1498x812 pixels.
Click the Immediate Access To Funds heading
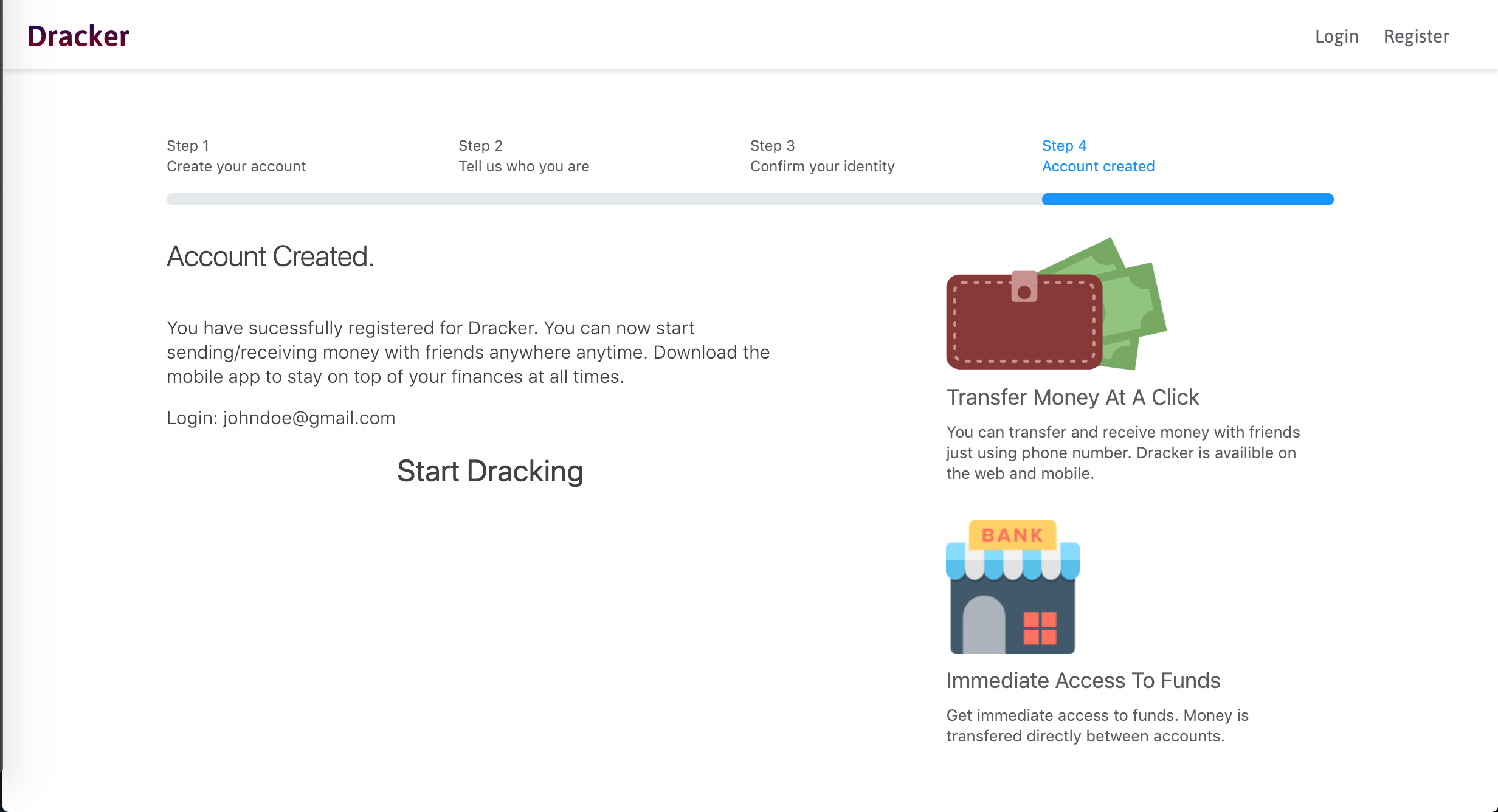pyautogui.click(x=1083, y=681)
